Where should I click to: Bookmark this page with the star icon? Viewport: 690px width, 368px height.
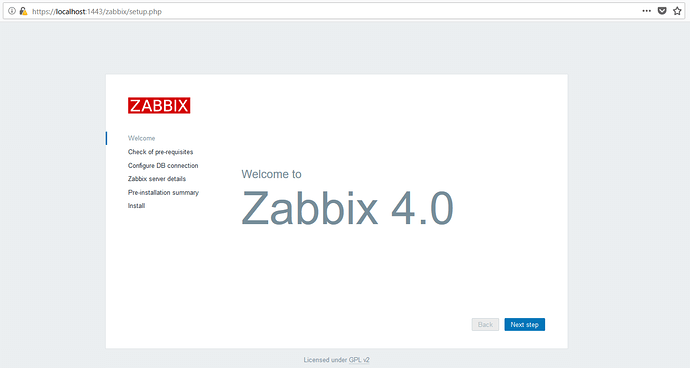[x=677, y=11]
